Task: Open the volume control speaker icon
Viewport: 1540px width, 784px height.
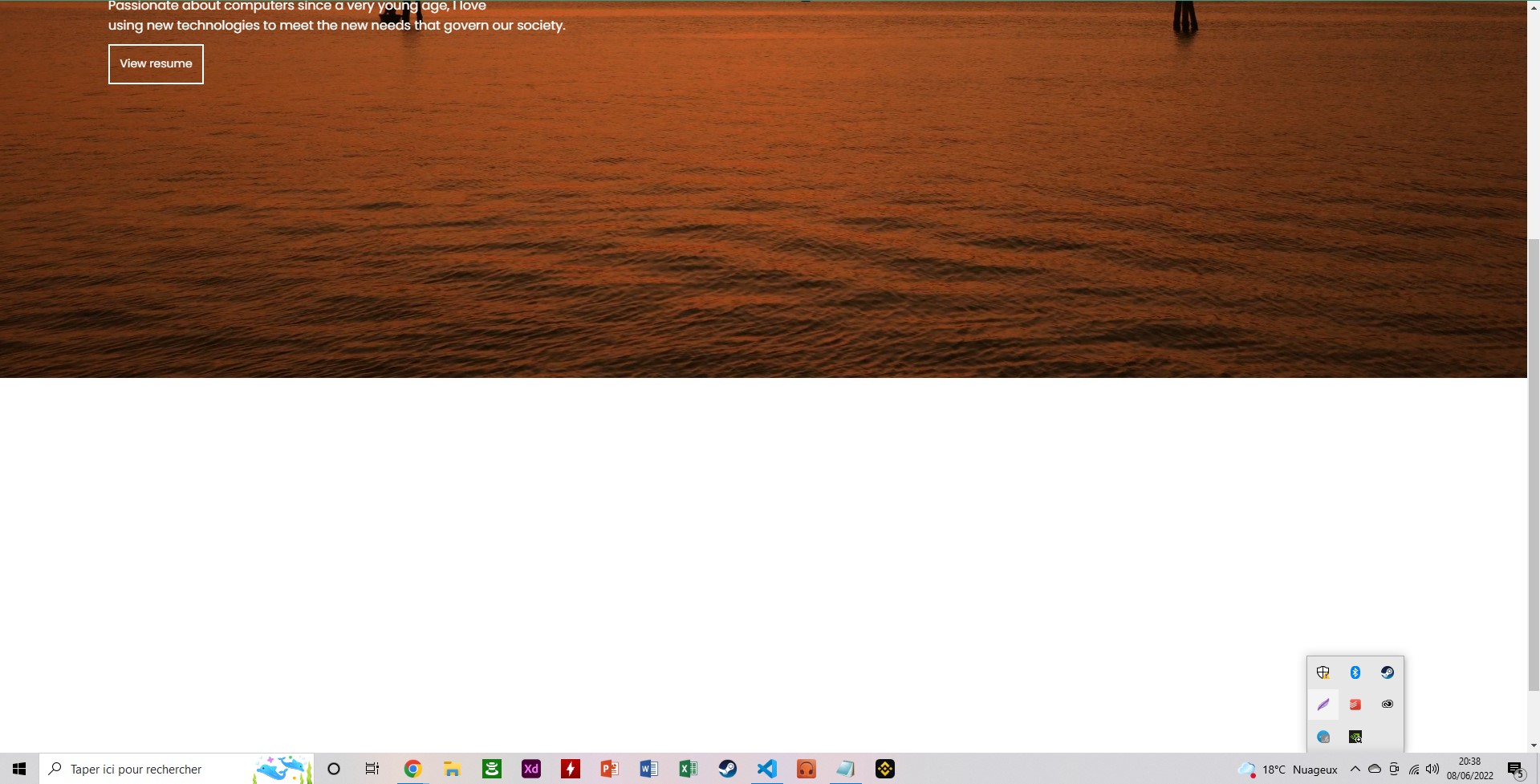Action: tap(1432, 769)
